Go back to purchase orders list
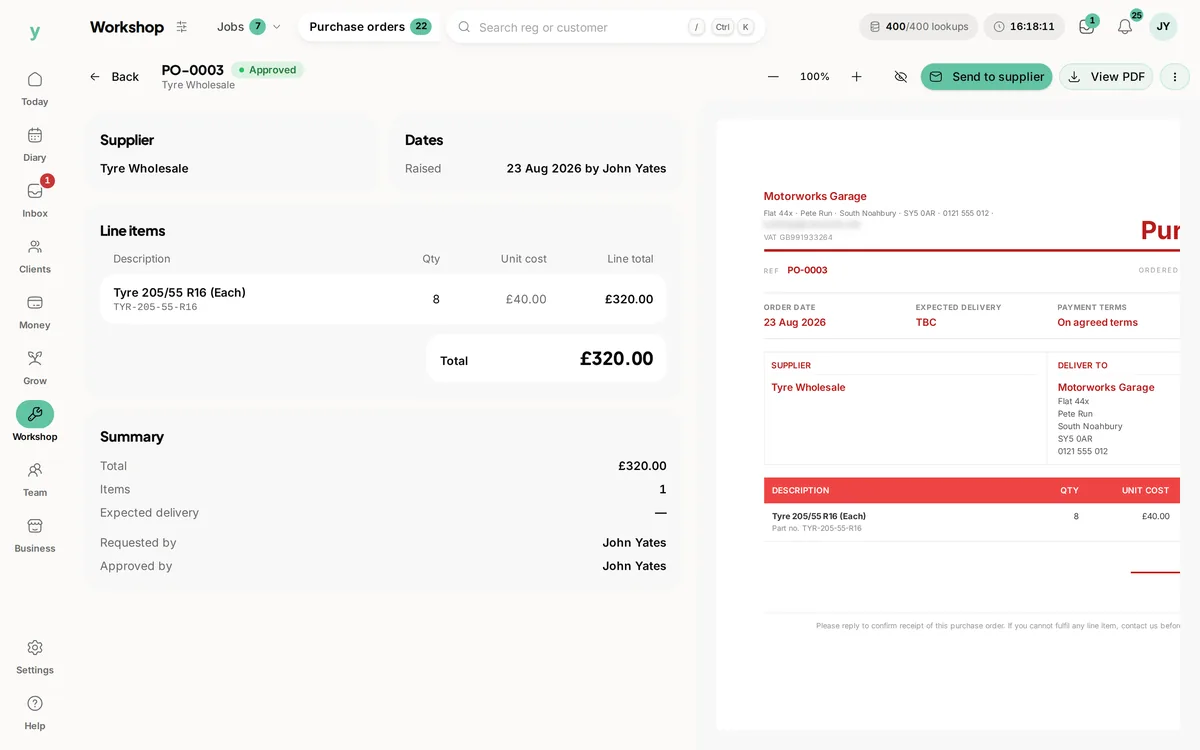1200x750 pixels. tap(114, 77)
